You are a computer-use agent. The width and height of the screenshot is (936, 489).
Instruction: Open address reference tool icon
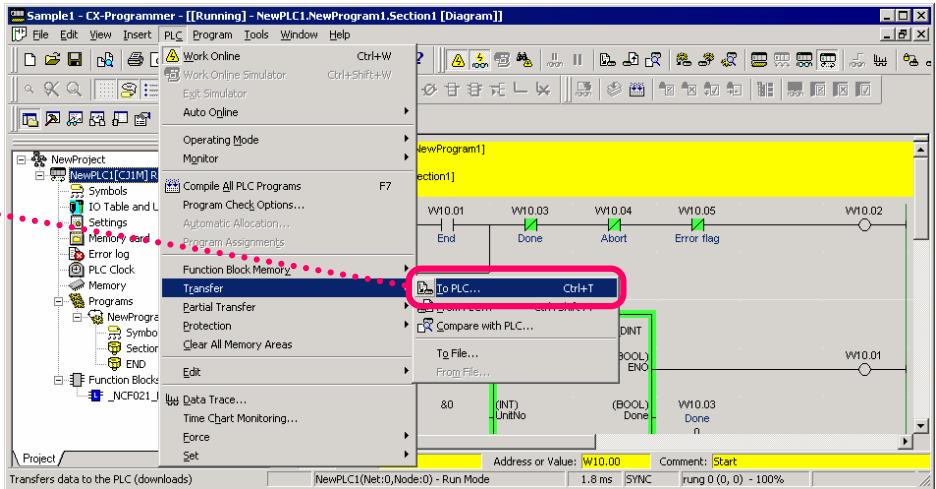(x=97, y=119)
